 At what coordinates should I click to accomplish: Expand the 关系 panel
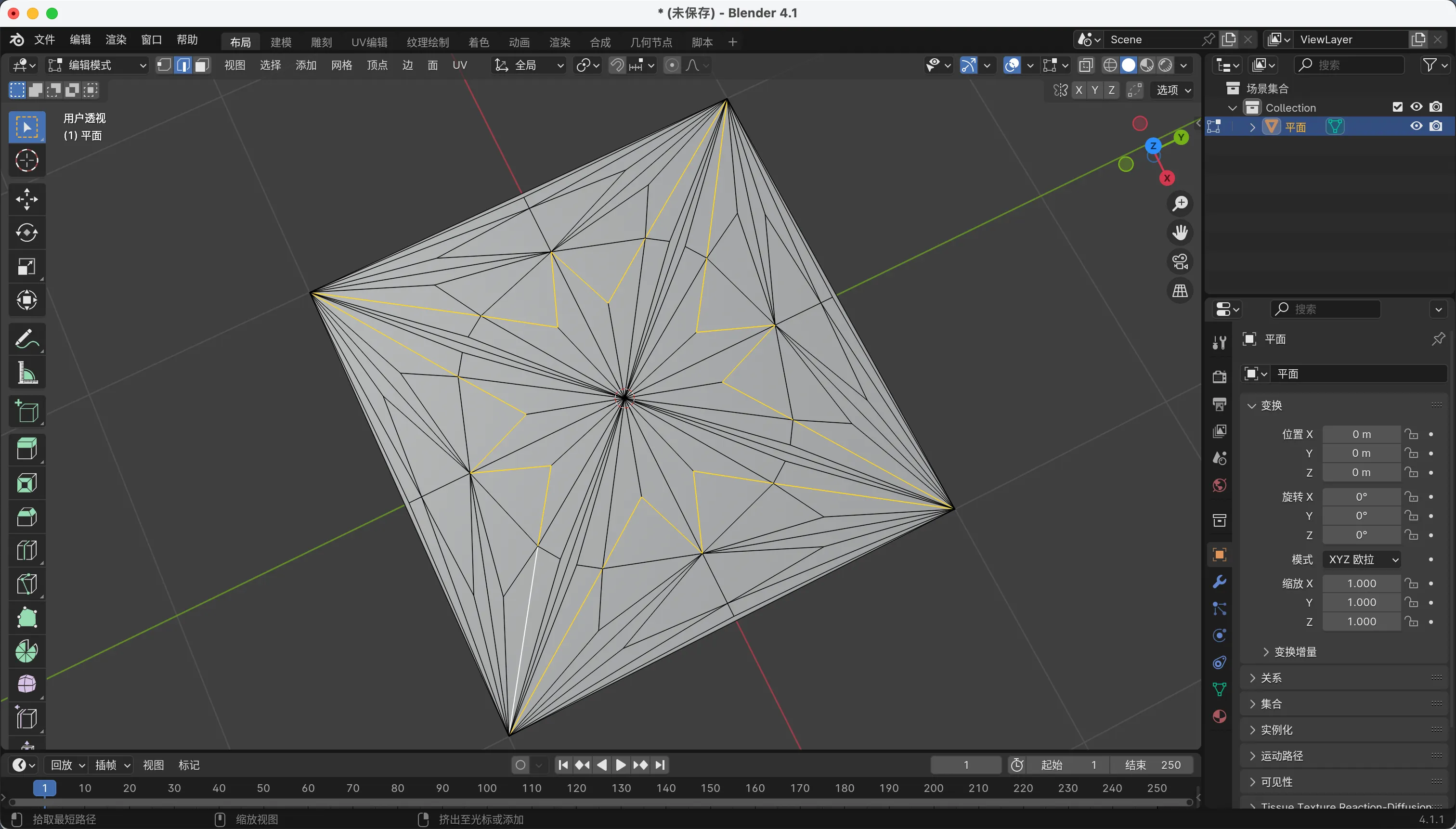click(x=1271, y=677)
